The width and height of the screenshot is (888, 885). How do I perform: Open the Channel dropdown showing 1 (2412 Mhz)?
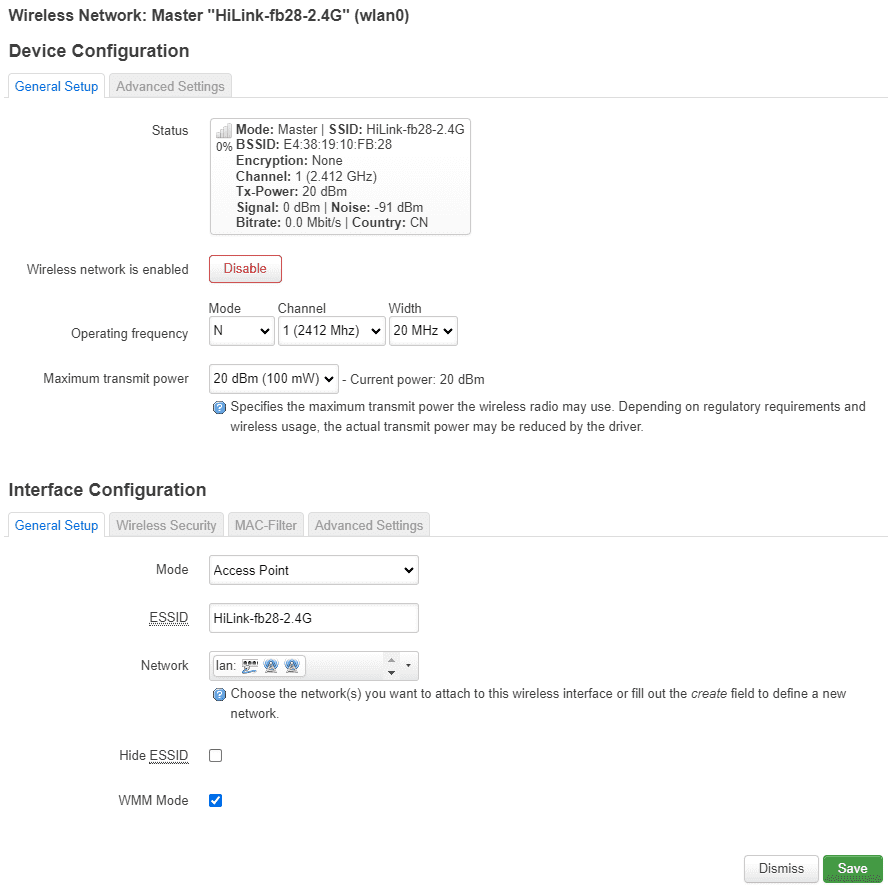pos(331,331)
